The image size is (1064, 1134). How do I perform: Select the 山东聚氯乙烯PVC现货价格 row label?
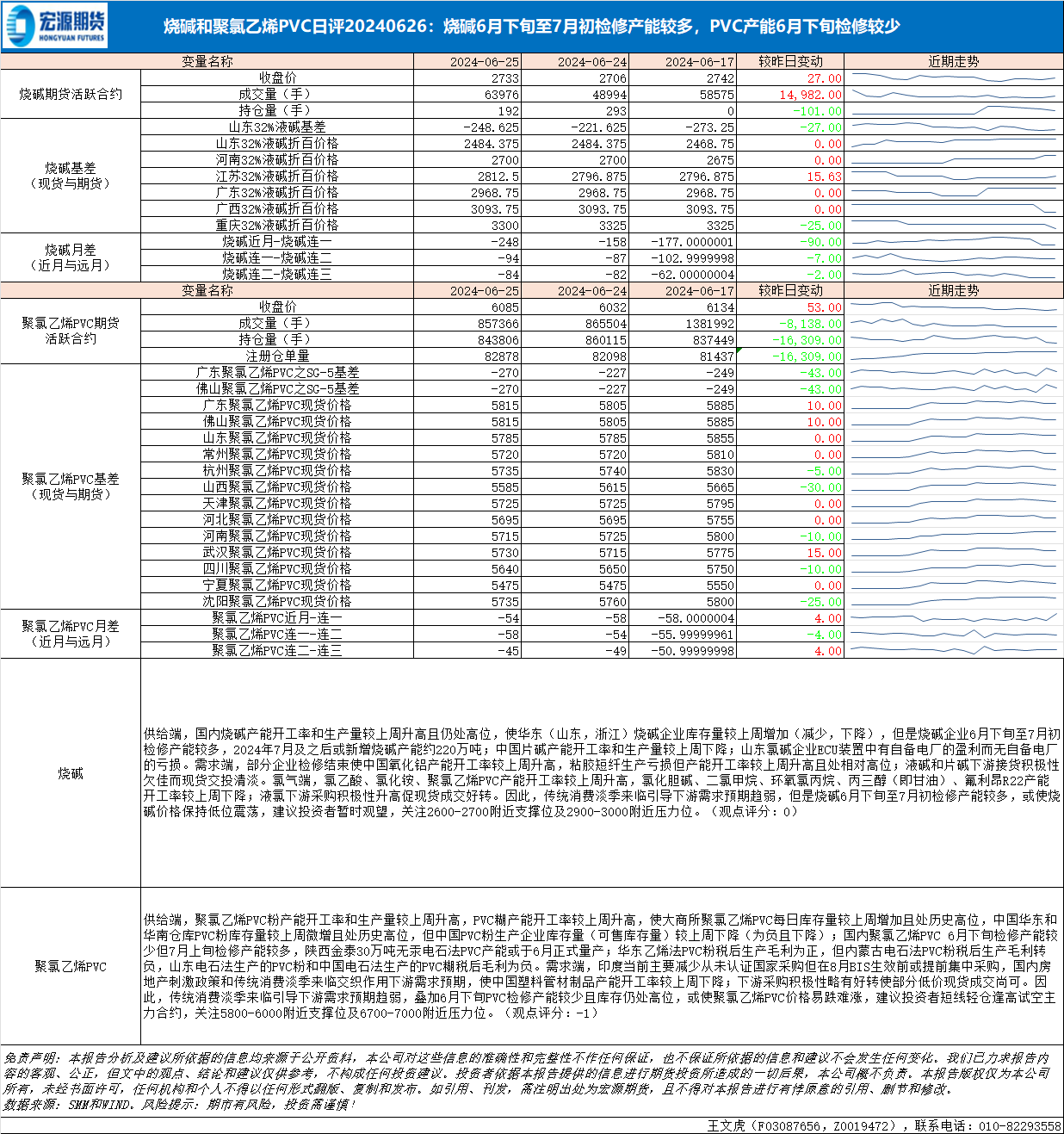pos(276,438)
